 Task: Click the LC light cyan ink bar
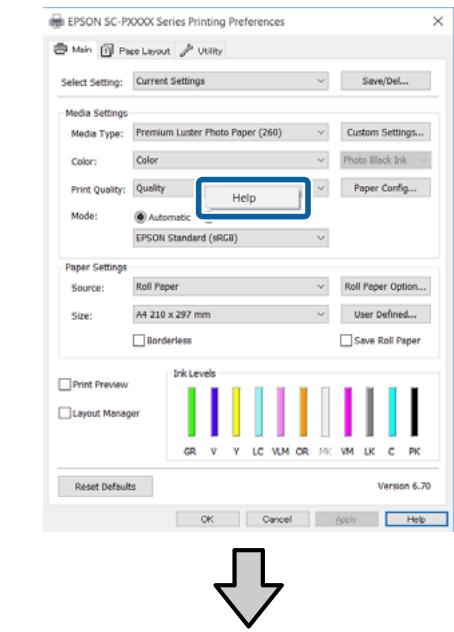pyautogui.click(x=258, y=412)
